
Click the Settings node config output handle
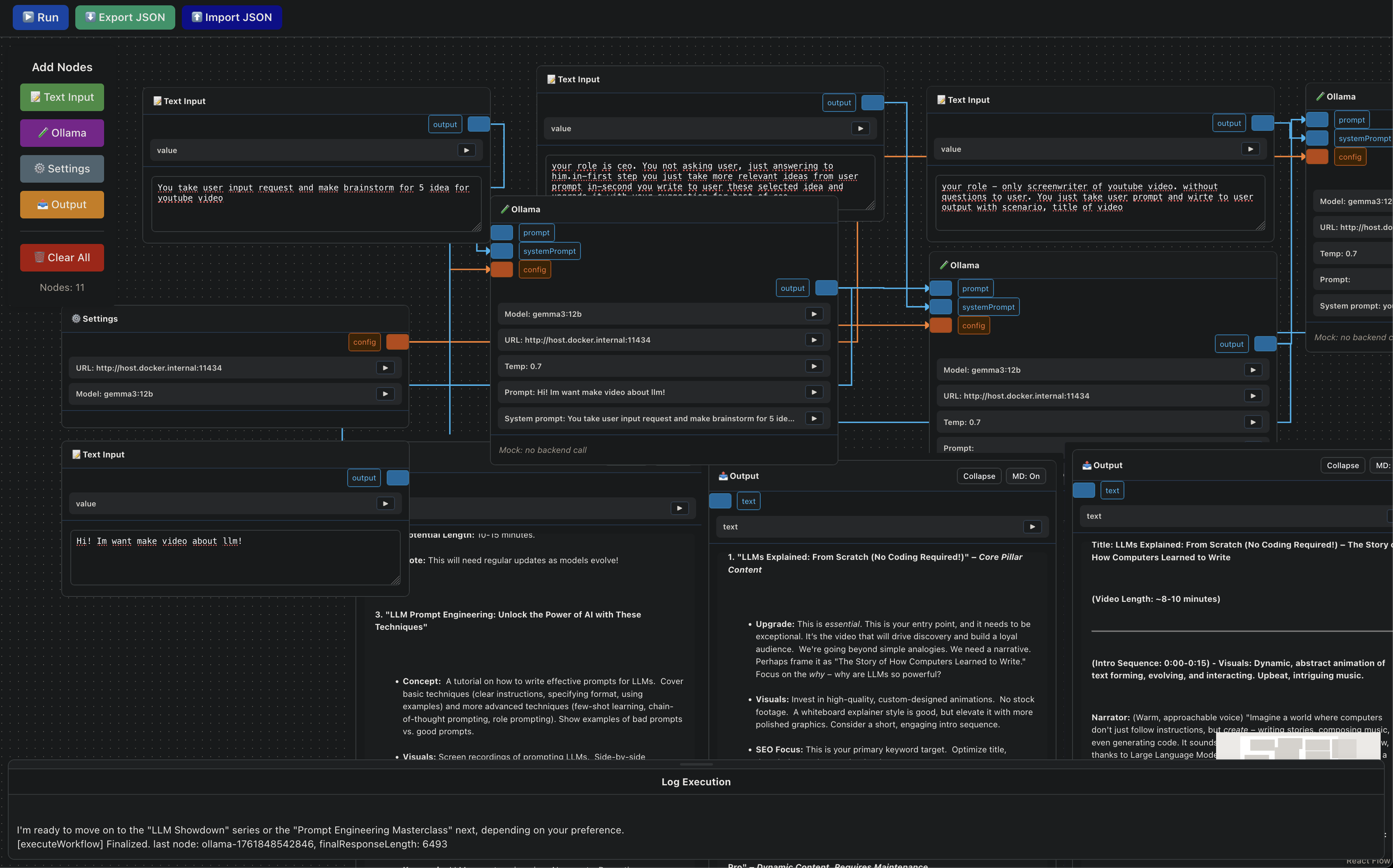click(397, 341)
